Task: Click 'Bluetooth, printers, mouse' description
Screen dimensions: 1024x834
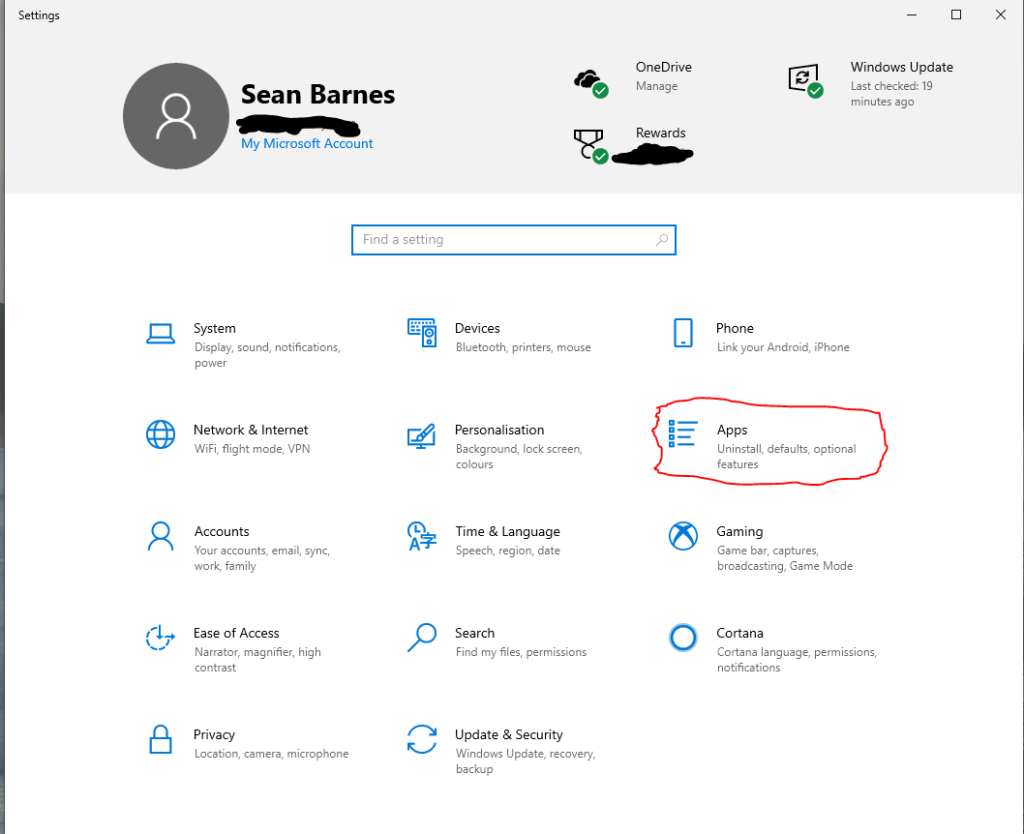Action: 523,347
